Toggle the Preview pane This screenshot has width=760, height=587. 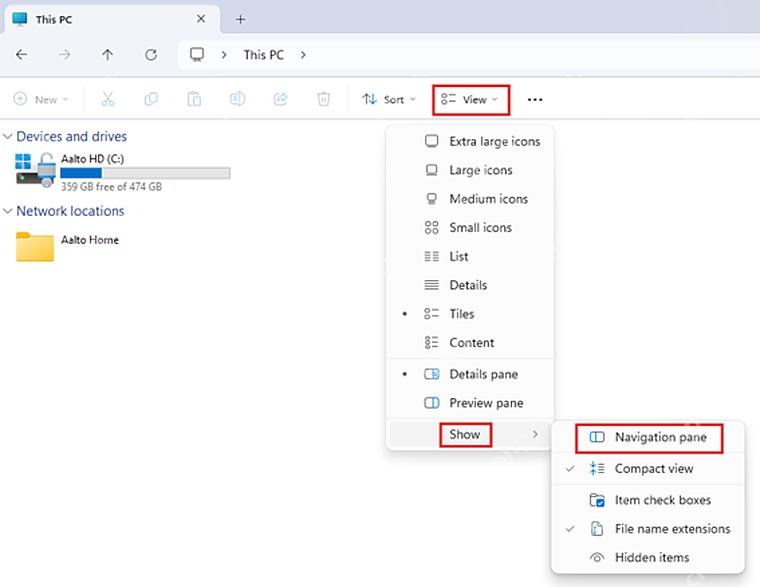click(x=470, y=403)
